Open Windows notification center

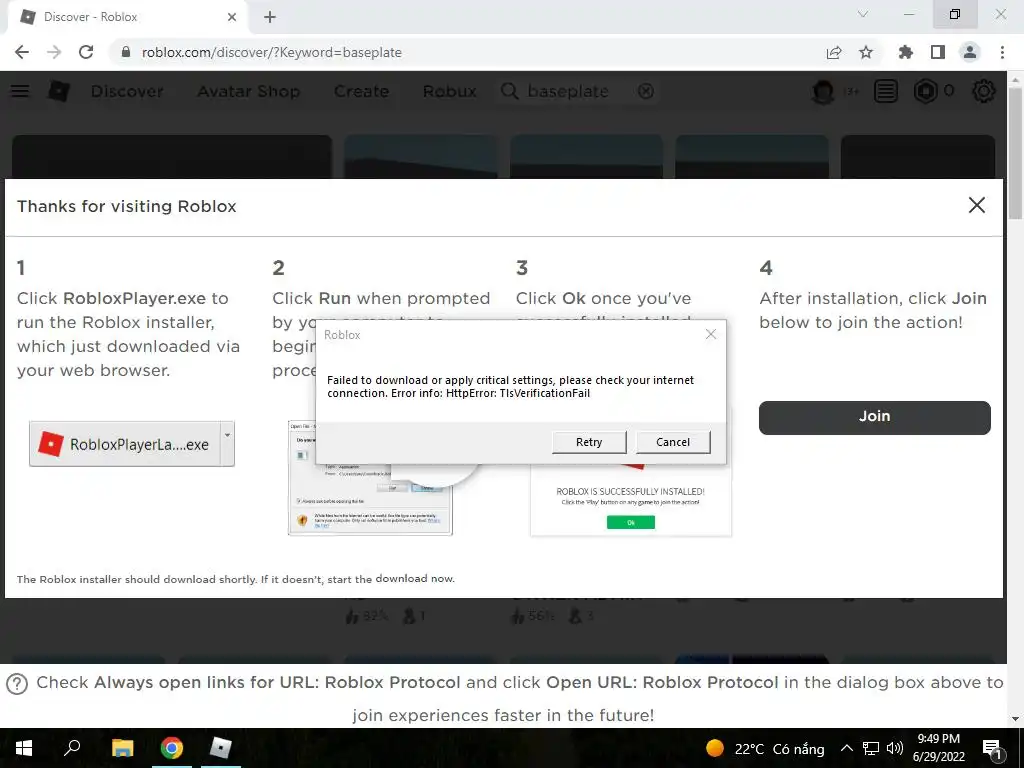coord(992,748)
